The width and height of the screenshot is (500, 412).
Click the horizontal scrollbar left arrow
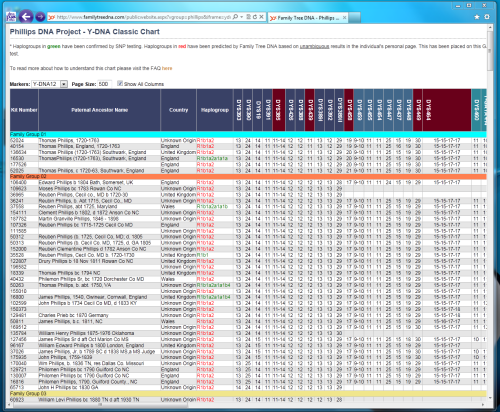click(10, 405)
